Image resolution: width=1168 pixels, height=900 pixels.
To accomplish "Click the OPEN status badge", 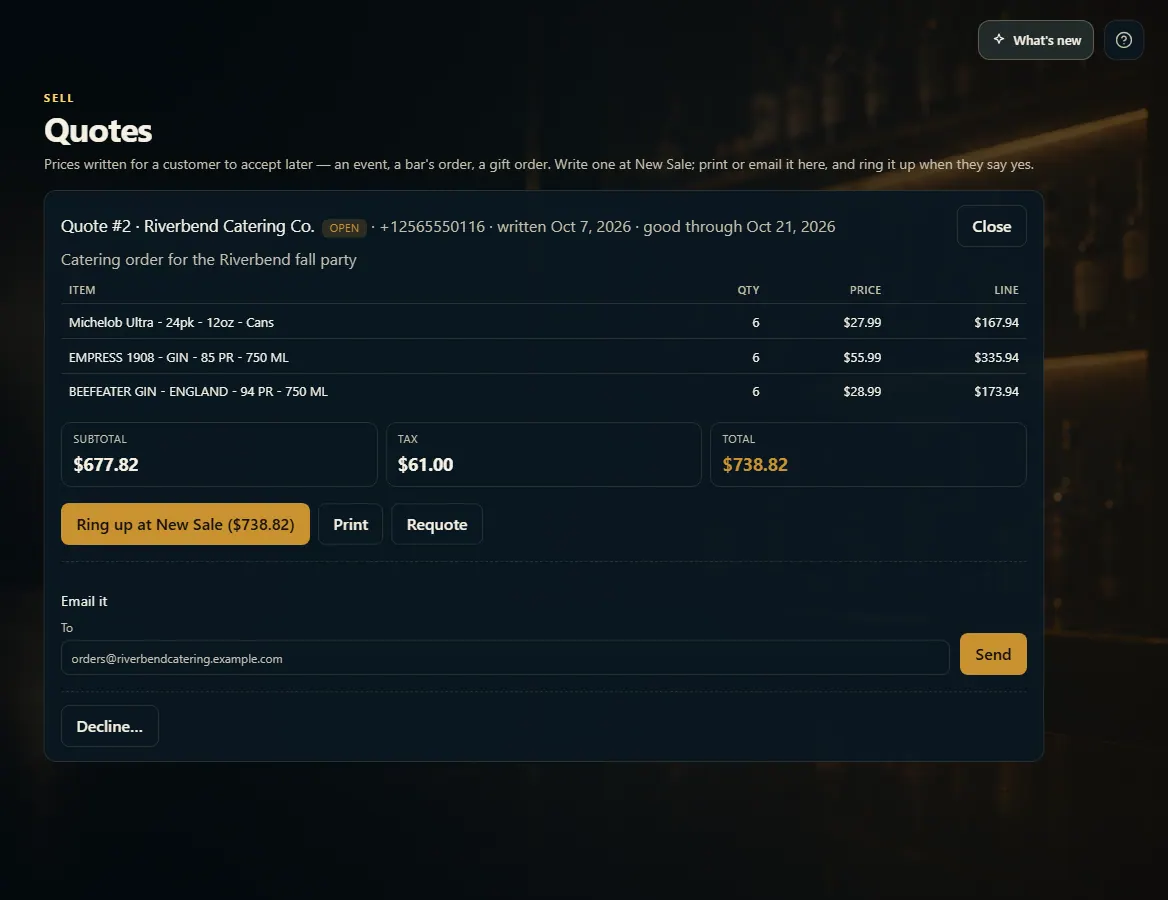I will [344, 228].
